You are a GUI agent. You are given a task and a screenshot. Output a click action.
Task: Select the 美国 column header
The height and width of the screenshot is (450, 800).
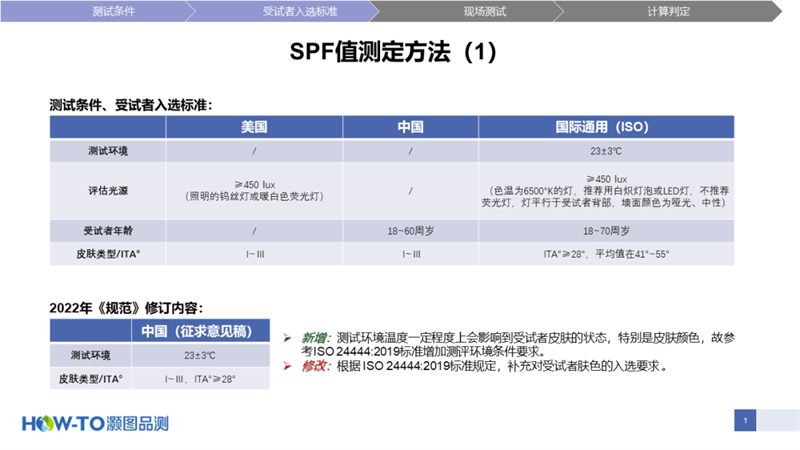[254, 128]
